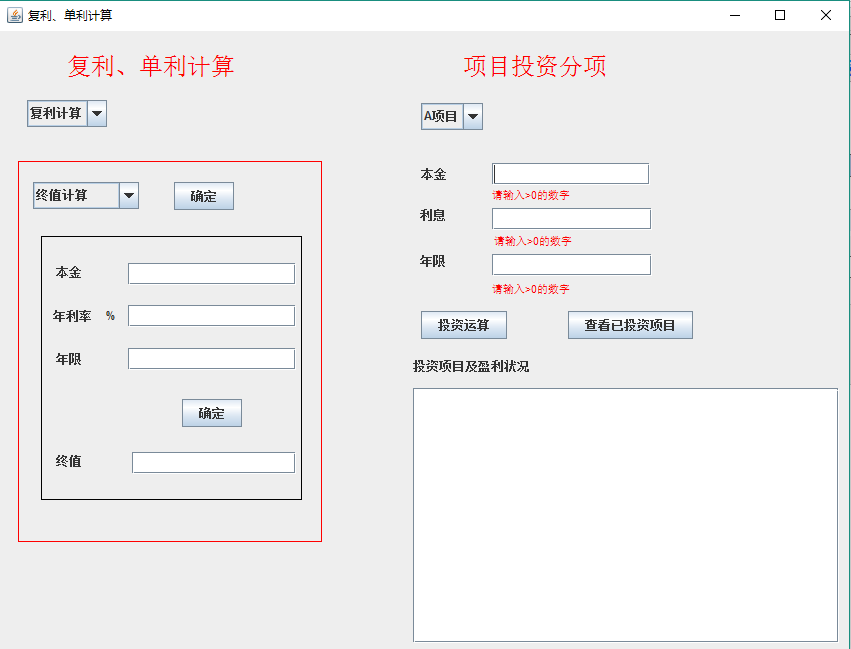Focus the 本金 field in calculation panel

pyautogui.click(x=212, y=273)
